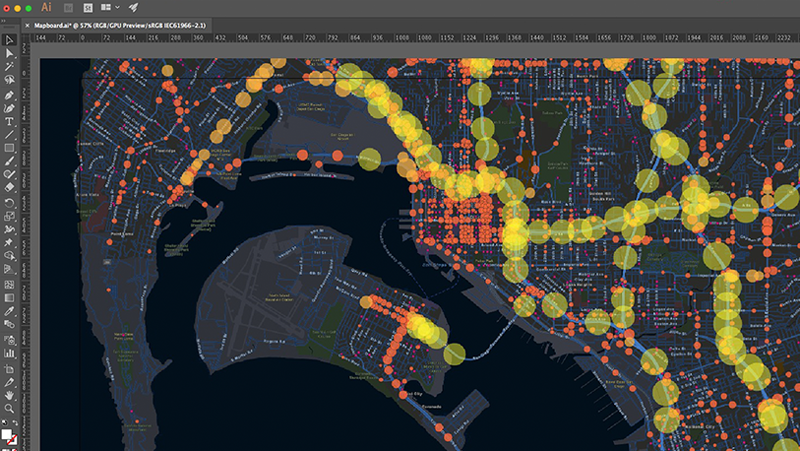Choose the Type tool

pyautogui.click(x=9, y=120)
